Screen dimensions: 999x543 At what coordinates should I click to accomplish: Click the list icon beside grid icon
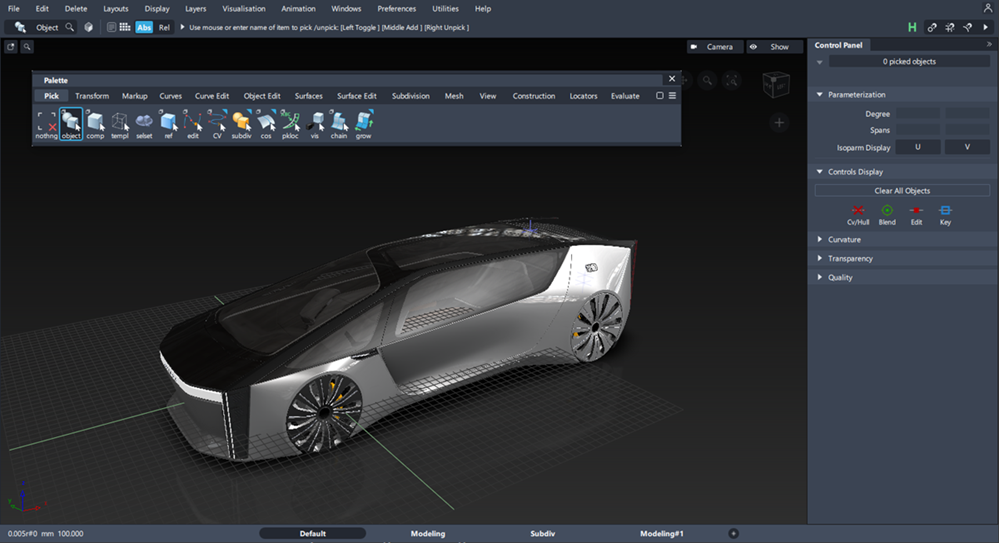coord(111,27)
